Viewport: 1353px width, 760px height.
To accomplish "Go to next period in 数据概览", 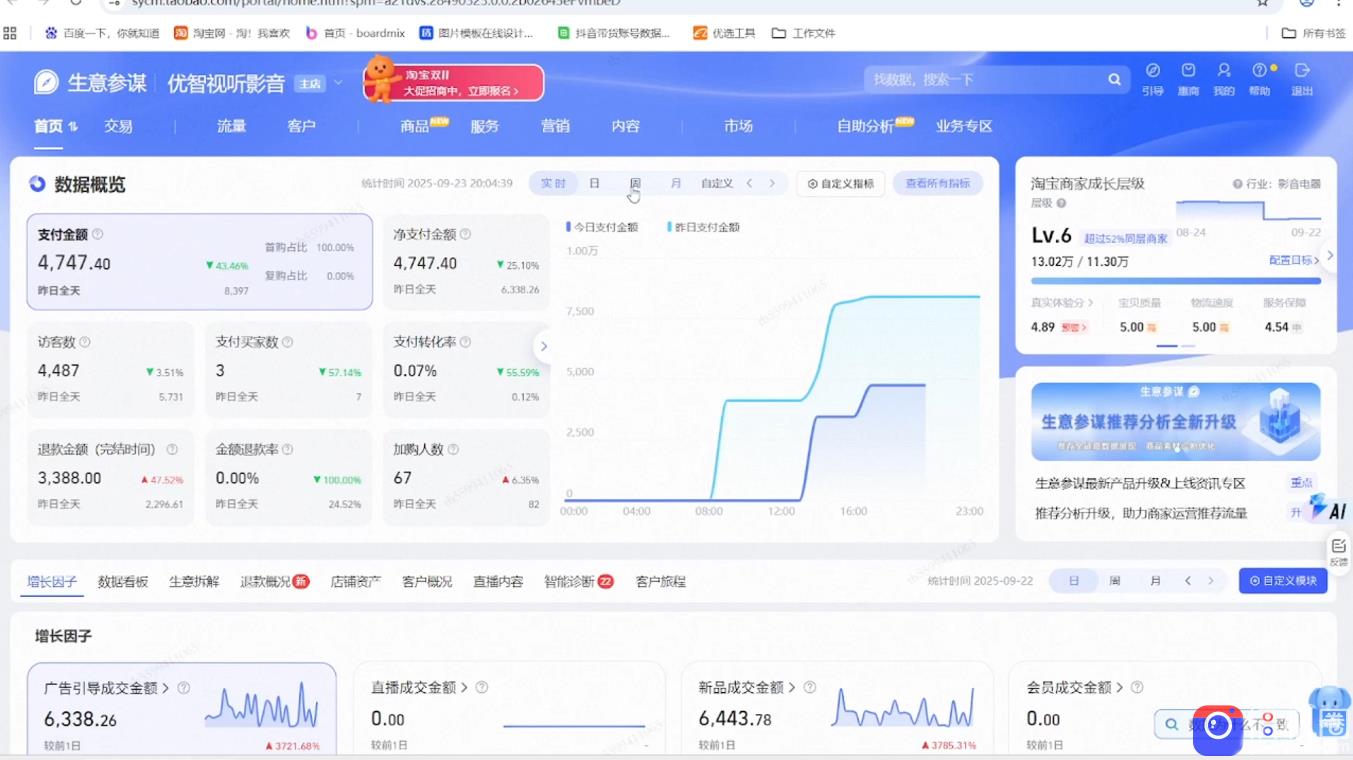I will tap(772, 184).
